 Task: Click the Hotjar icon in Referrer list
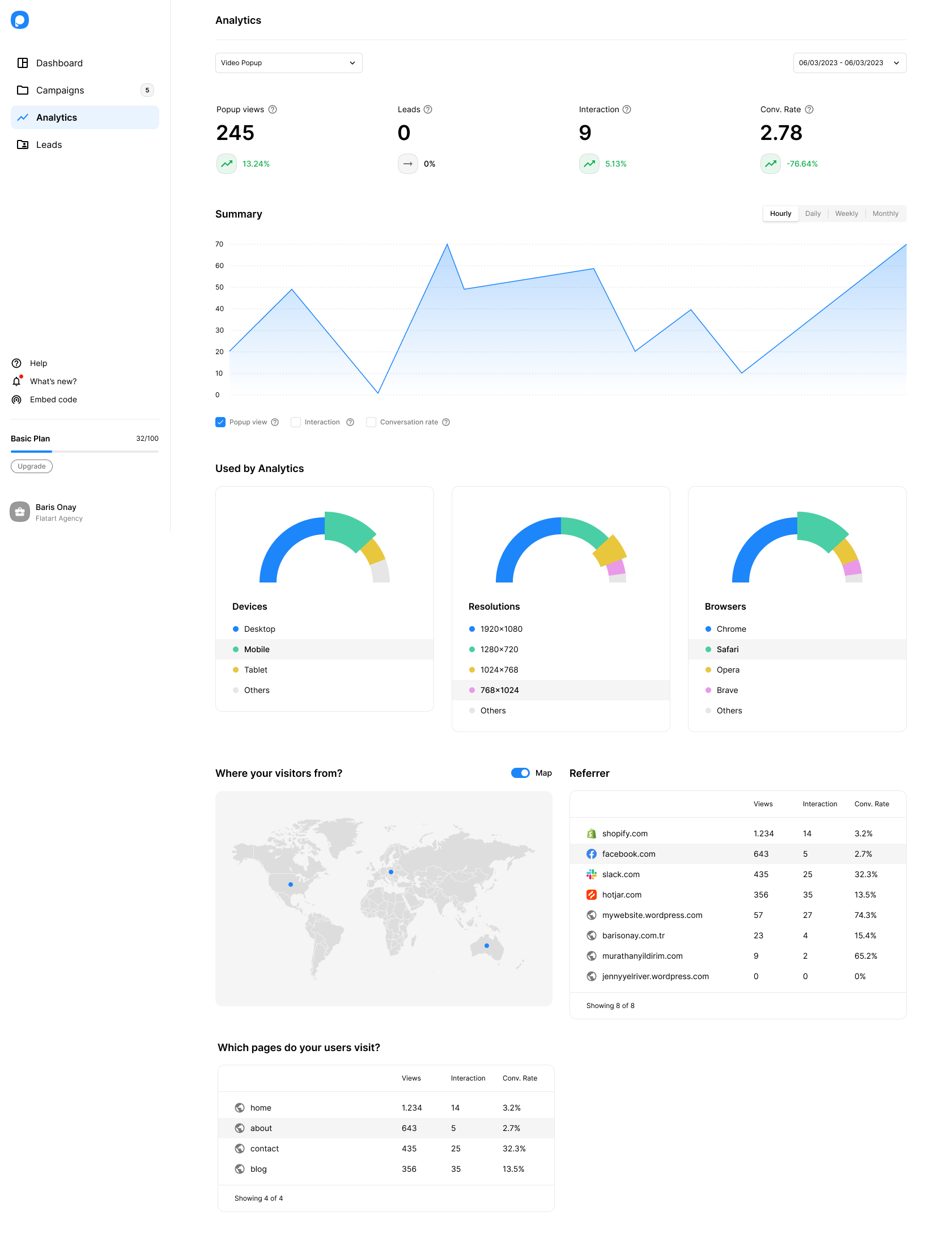point(592,894)
